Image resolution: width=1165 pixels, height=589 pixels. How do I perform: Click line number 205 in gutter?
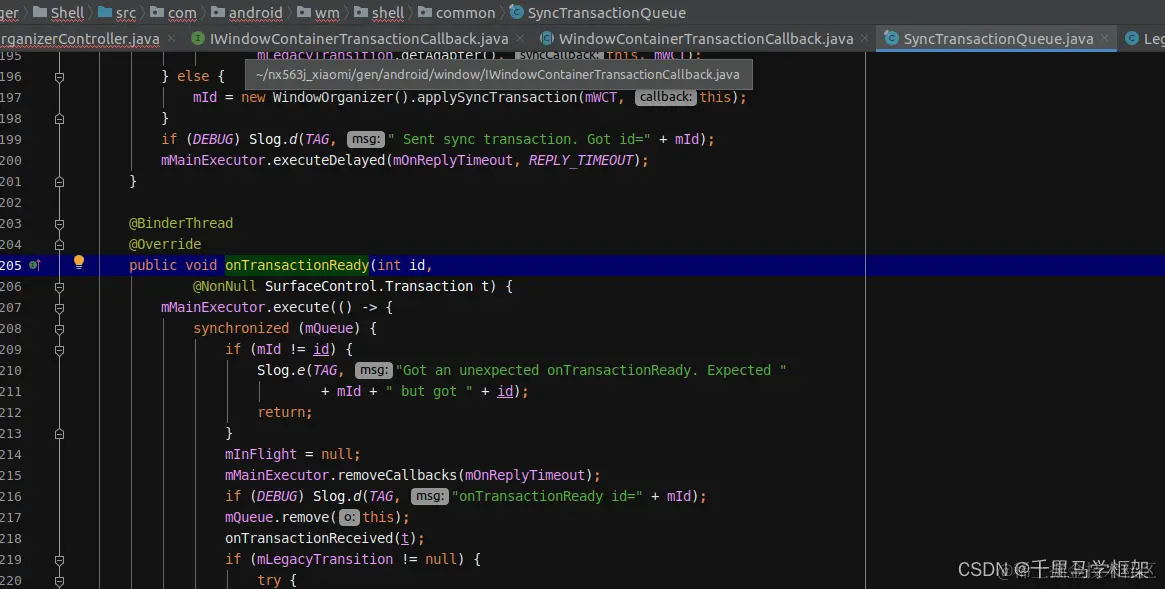[11, 265]
